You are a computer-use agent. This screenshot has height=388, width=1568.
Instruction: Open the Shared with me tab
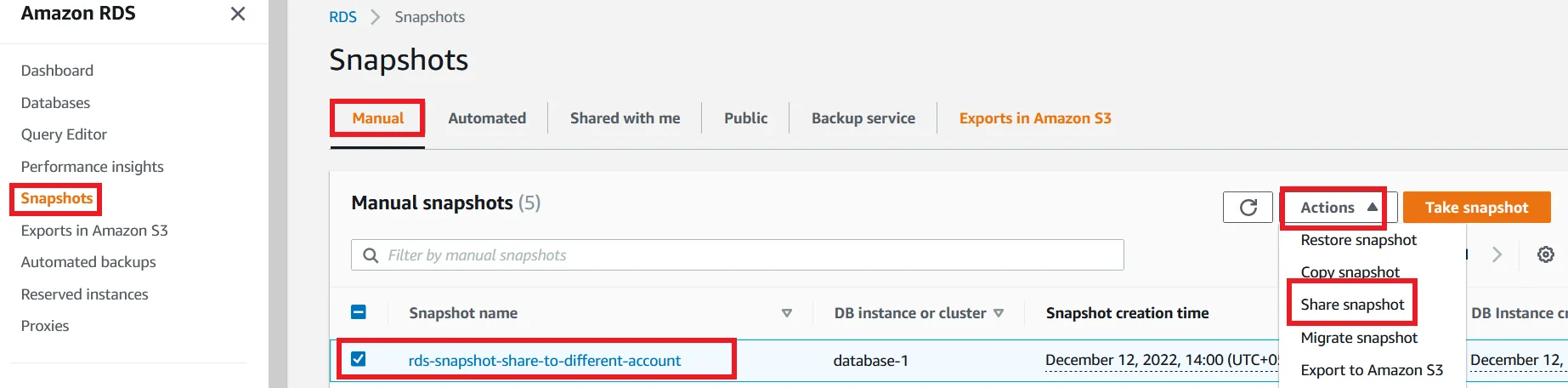coord(625,118)
